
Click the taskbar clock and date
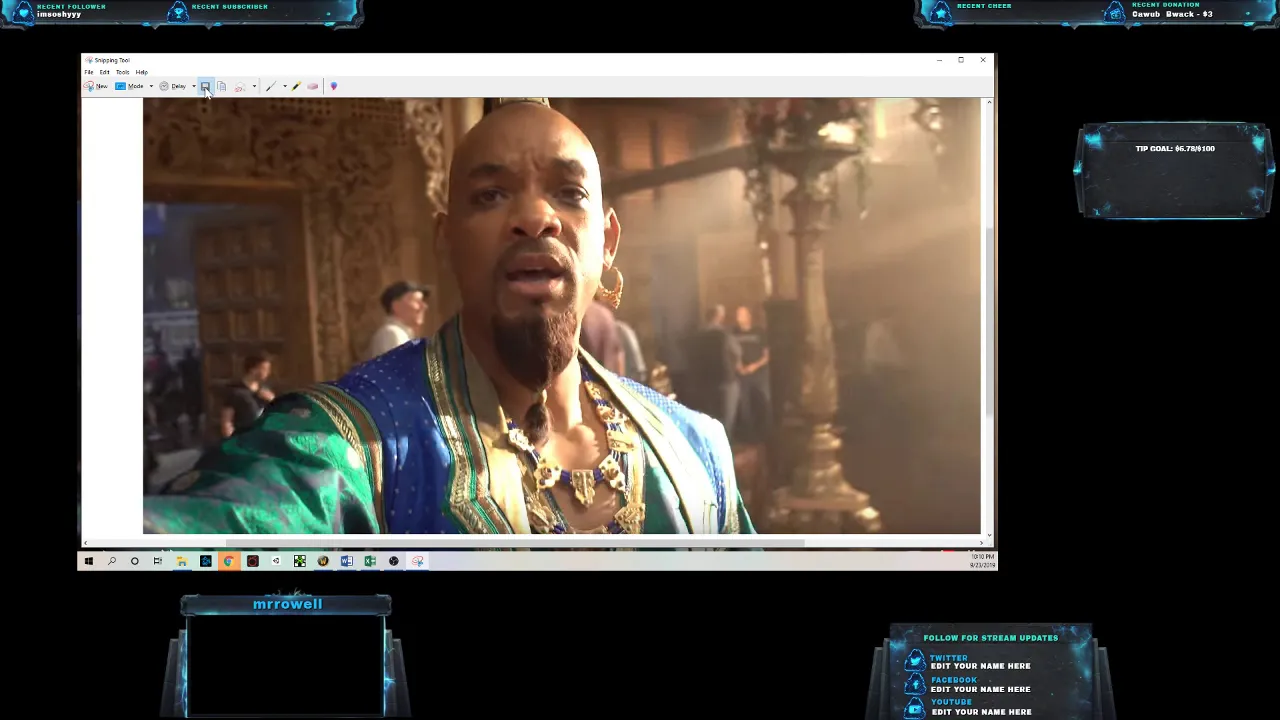[x=982, y=561]
